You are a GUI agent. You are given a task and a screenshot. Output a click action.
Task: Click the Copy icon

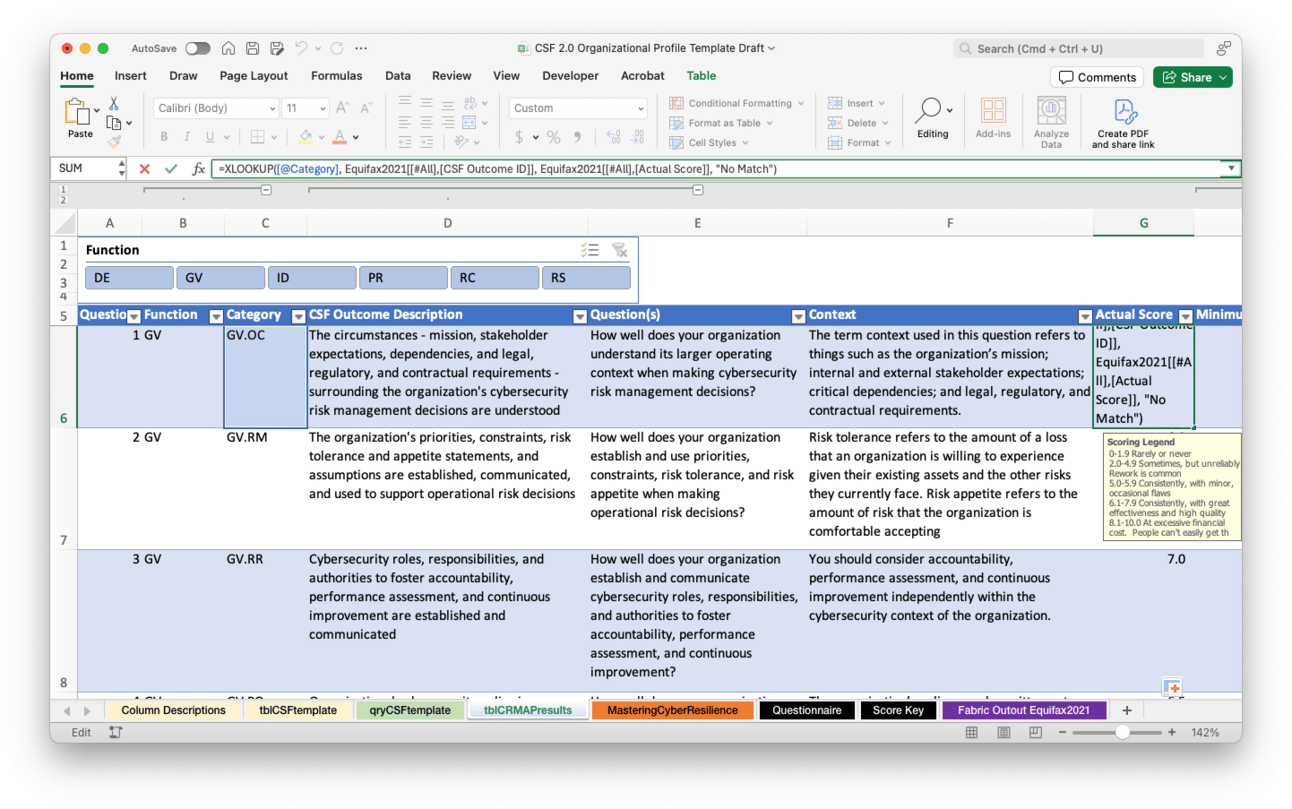click(x=114, y=123)
